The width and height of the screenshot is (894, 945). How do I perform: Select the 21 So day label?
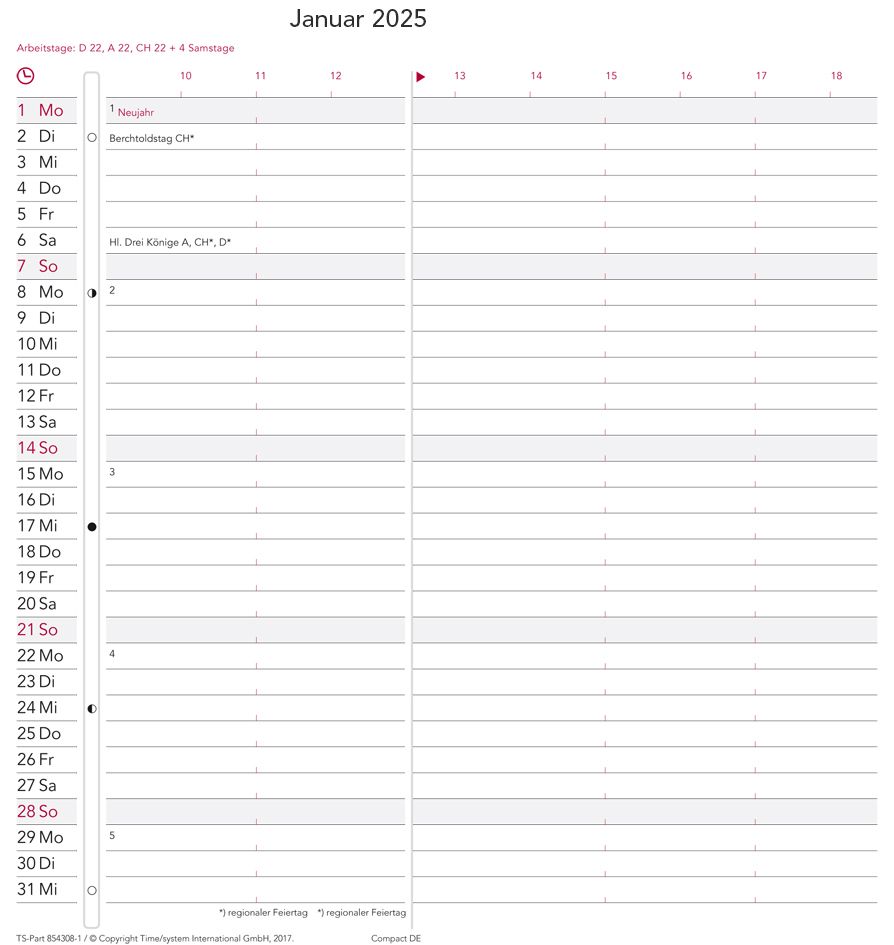[37, 629]
